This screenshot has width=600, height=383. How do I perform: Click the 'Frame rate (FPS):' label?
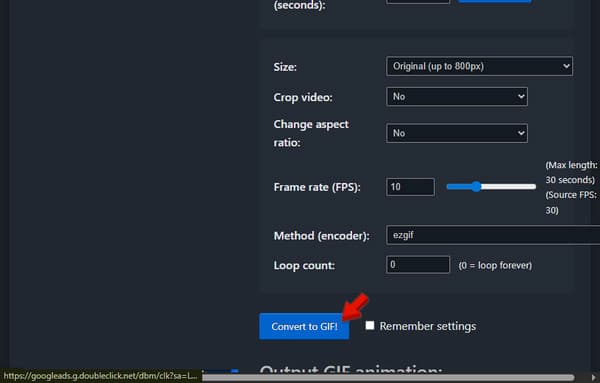[x=317, y=187]
